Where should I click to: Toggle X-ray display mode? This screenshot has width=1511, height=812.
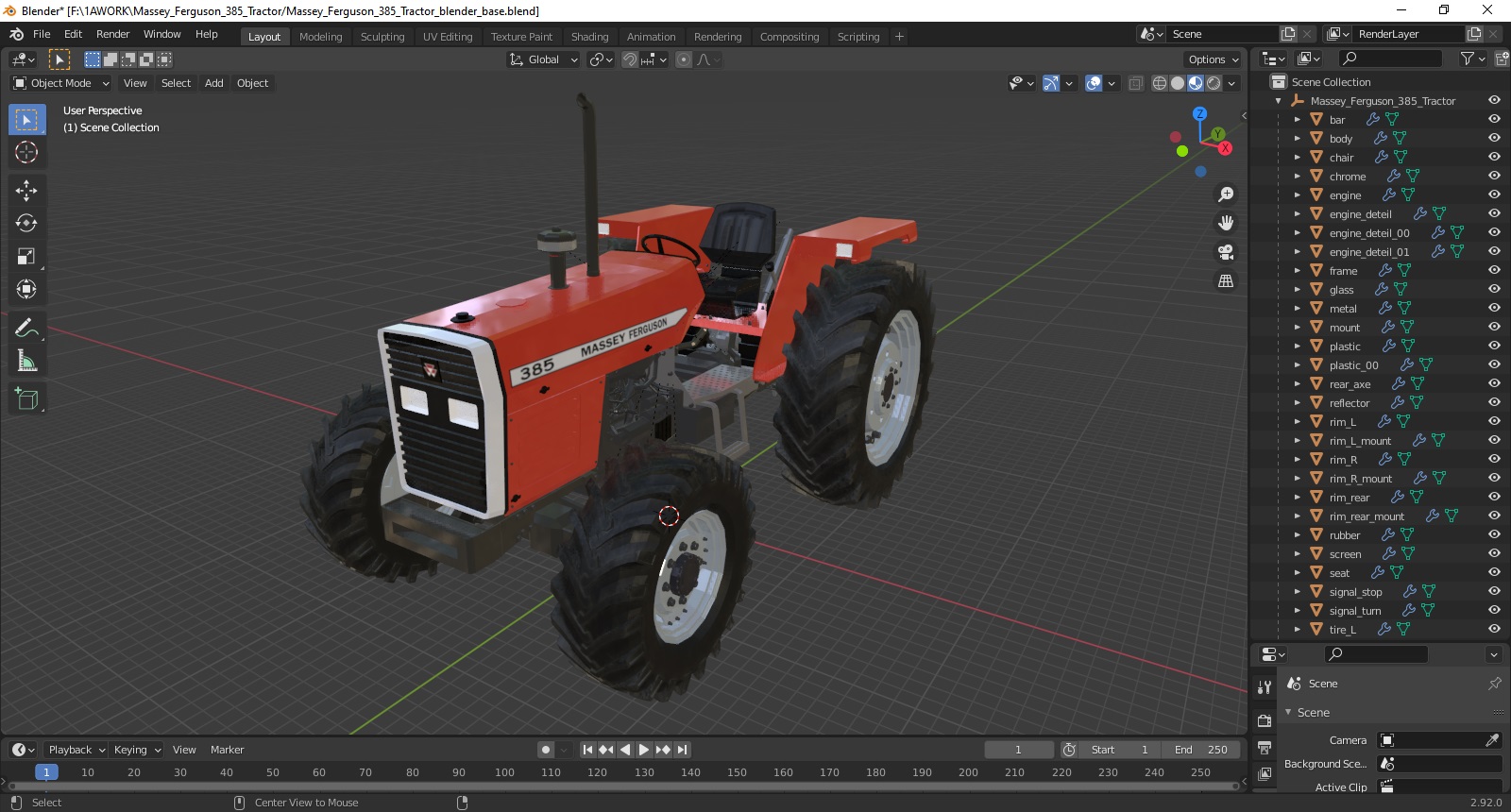[x=1135, y=83]
